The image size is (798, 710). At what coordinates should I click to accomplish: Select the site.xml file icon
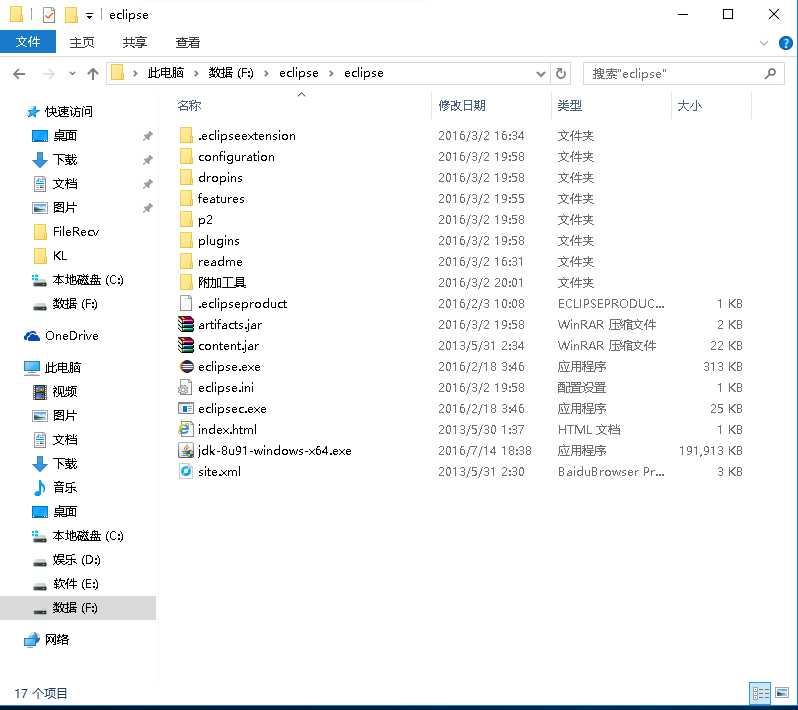(x=186, y=471)
